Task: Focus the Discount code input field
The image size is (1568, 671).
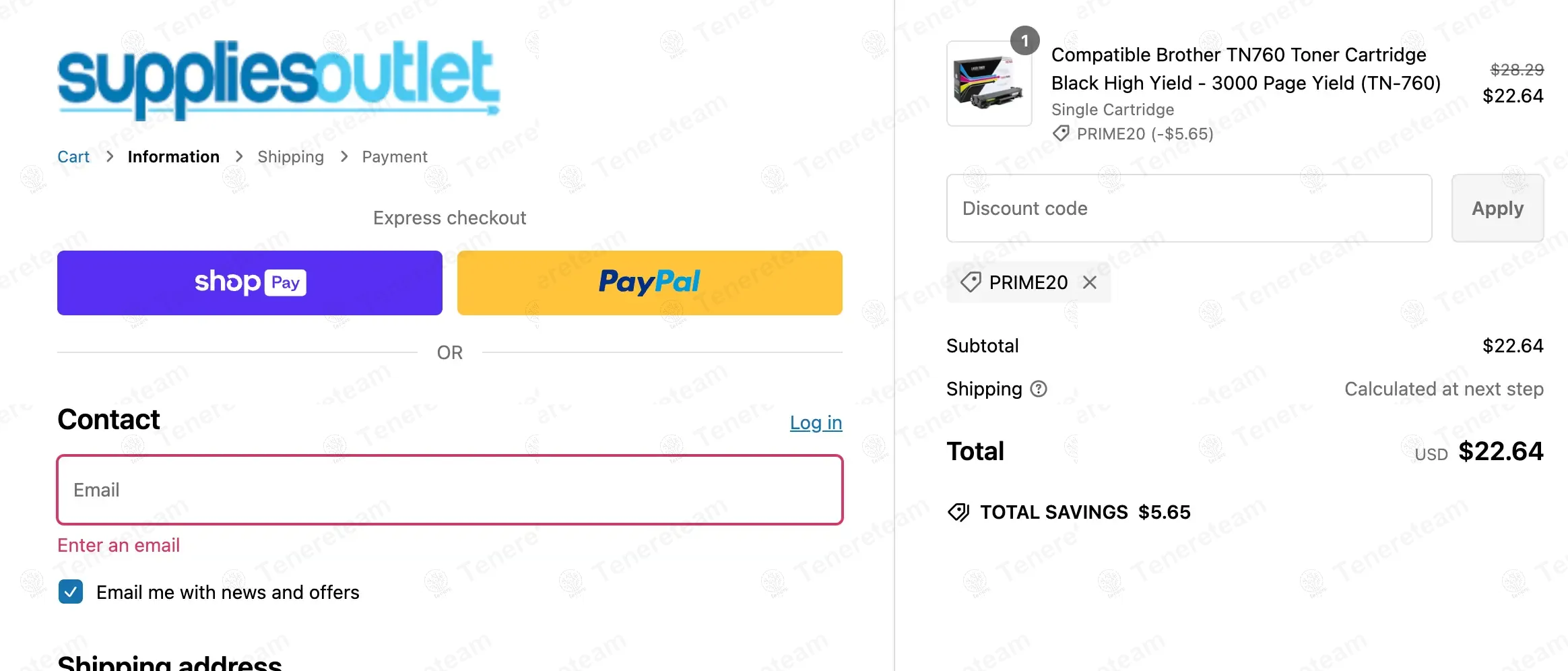Action: pyautogui.click(x=1189, y=208)
